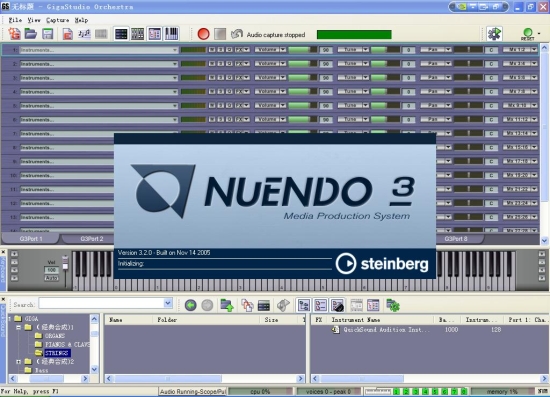Click the green Reset button icon
Screen dimensions: 550x397
(528, 34)
